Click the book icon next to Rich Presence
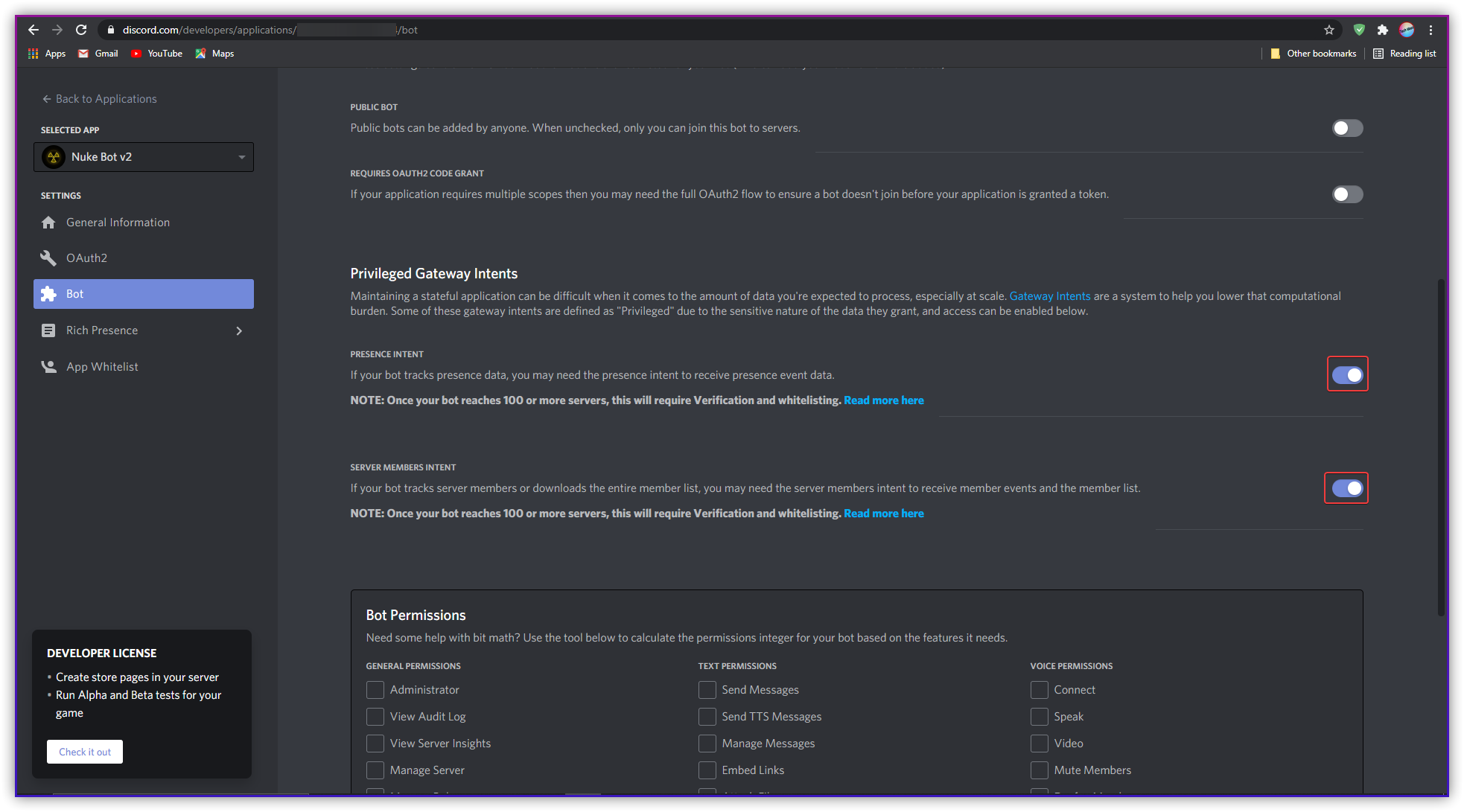The height and width of the screenshot is (812, 1464). click(48, 330)
